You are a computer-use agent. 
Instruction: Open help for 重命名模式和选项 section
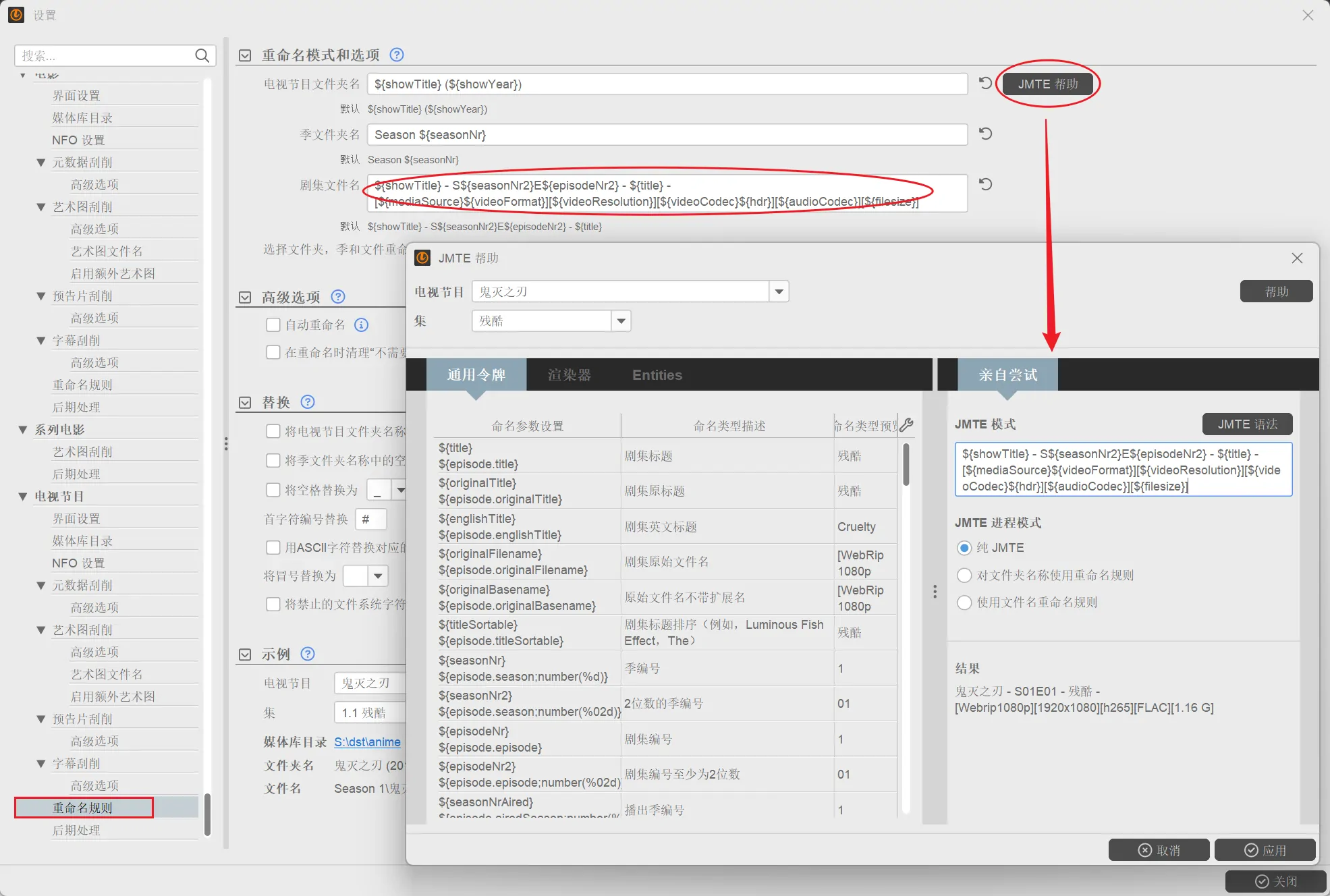[x=397, y=55]
